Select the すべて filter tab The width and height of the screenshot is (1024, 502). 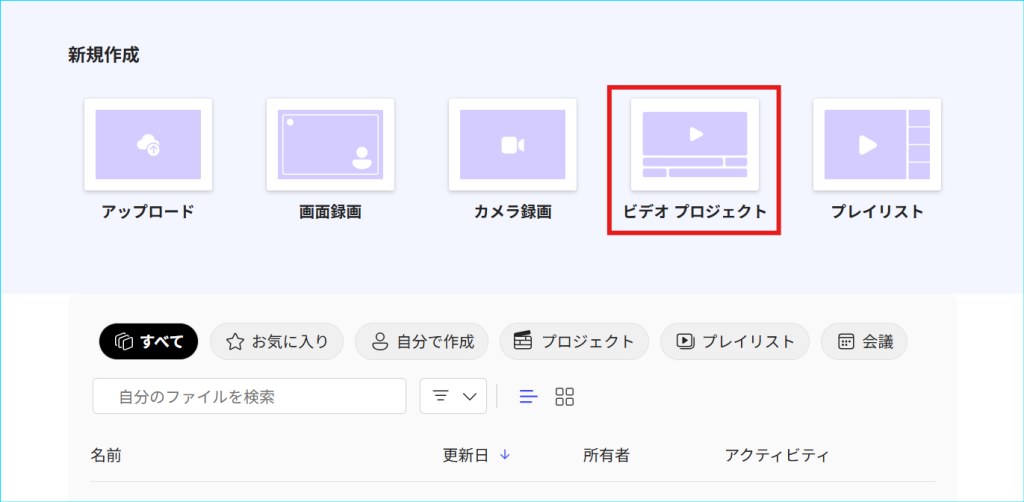[149, 341]
